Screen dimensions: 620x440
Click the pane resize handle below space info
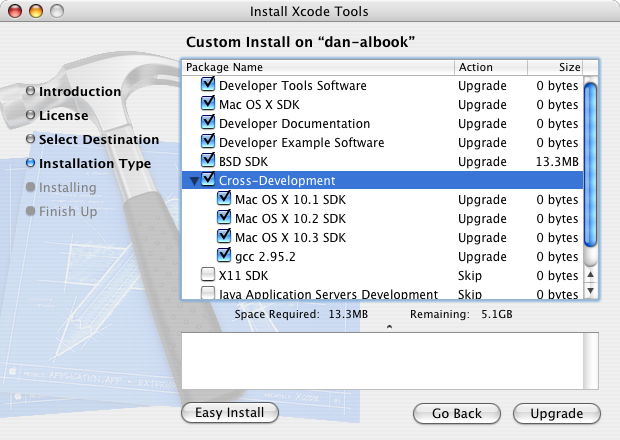click(390, 326)
